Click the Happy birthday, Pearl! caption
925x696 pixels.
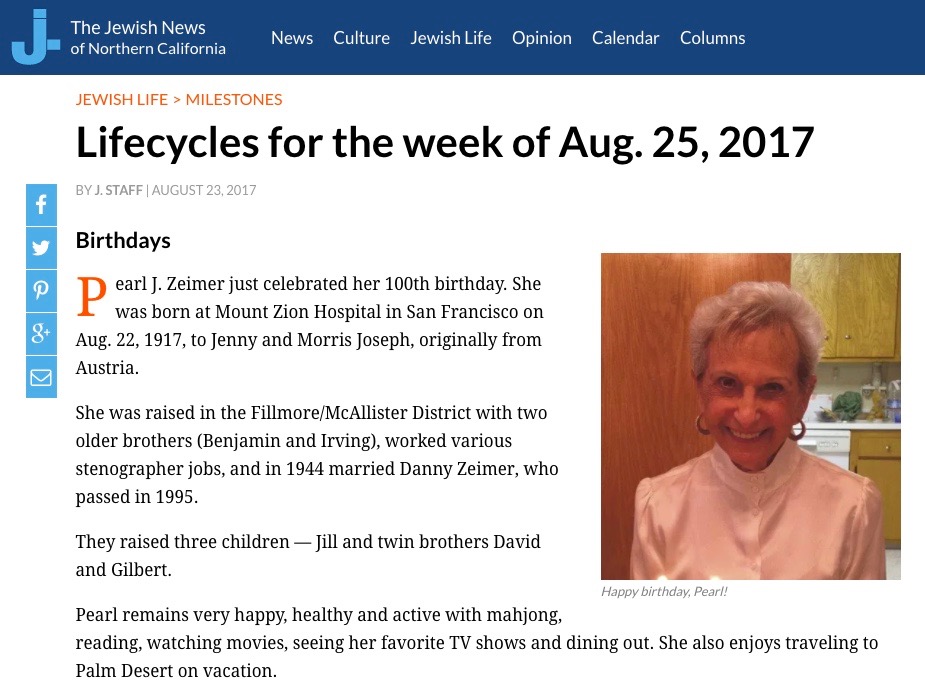pyautogui.click(x=664, y=592)
